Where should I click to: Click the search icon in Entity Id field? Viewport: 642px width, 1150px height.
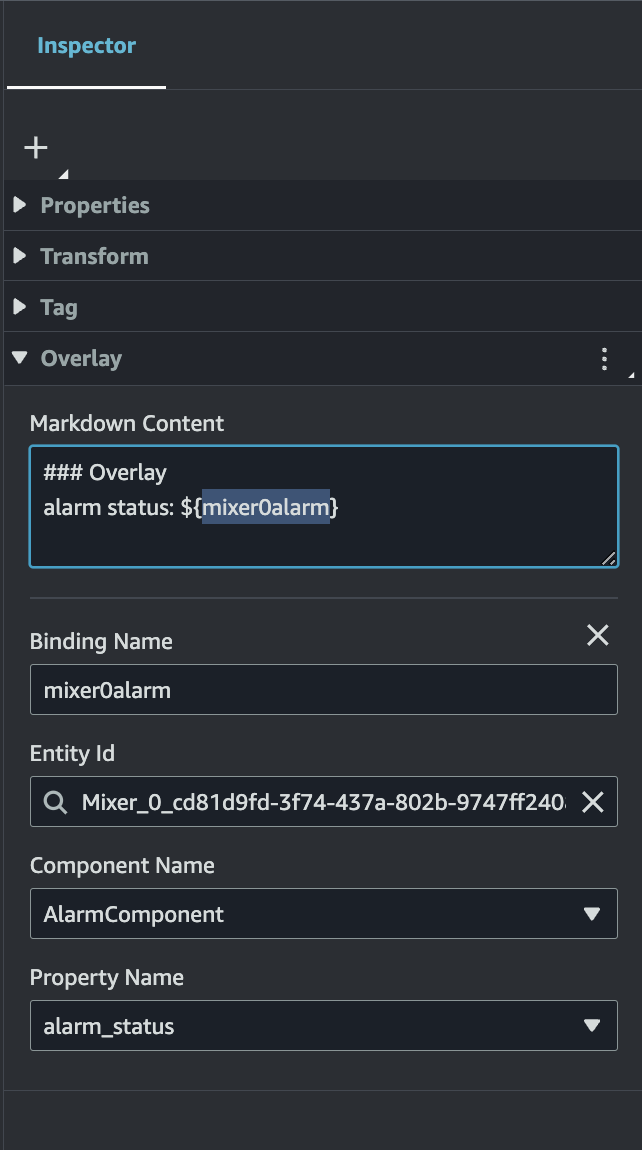coord(53,801)
